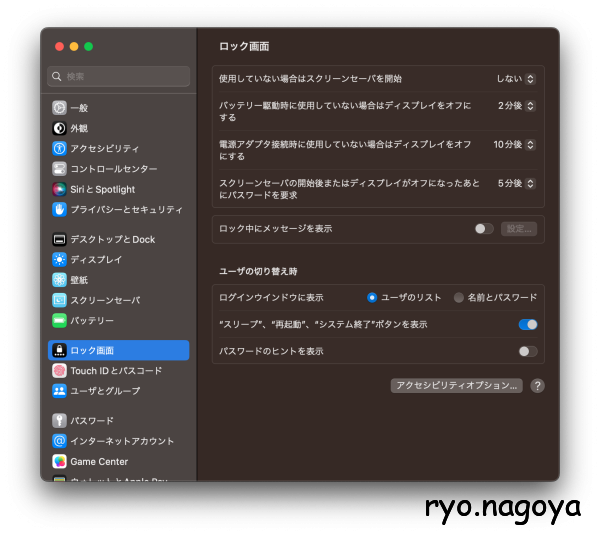This screenshot has height=535, width=600.
Task: Open screen saver start time dropdown しない
Action: [517, 78]
